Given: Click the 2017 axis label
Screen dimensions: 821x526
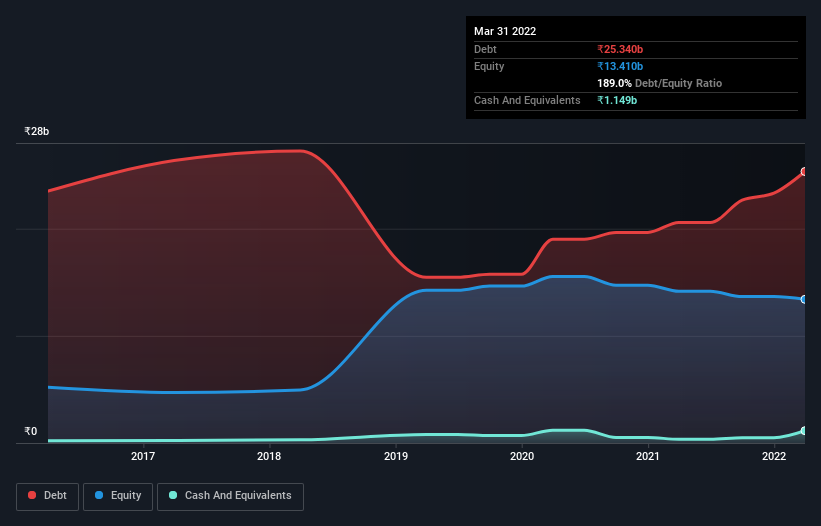Looking at the screenshot, I should coord(143,456).
